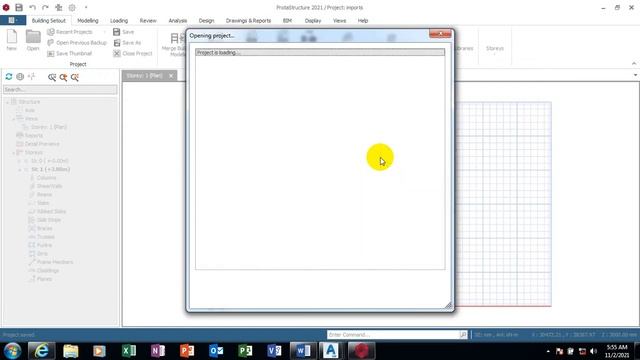Select Slabs under St: 1
The image size is (640, 360).
[x=43, y=203]
